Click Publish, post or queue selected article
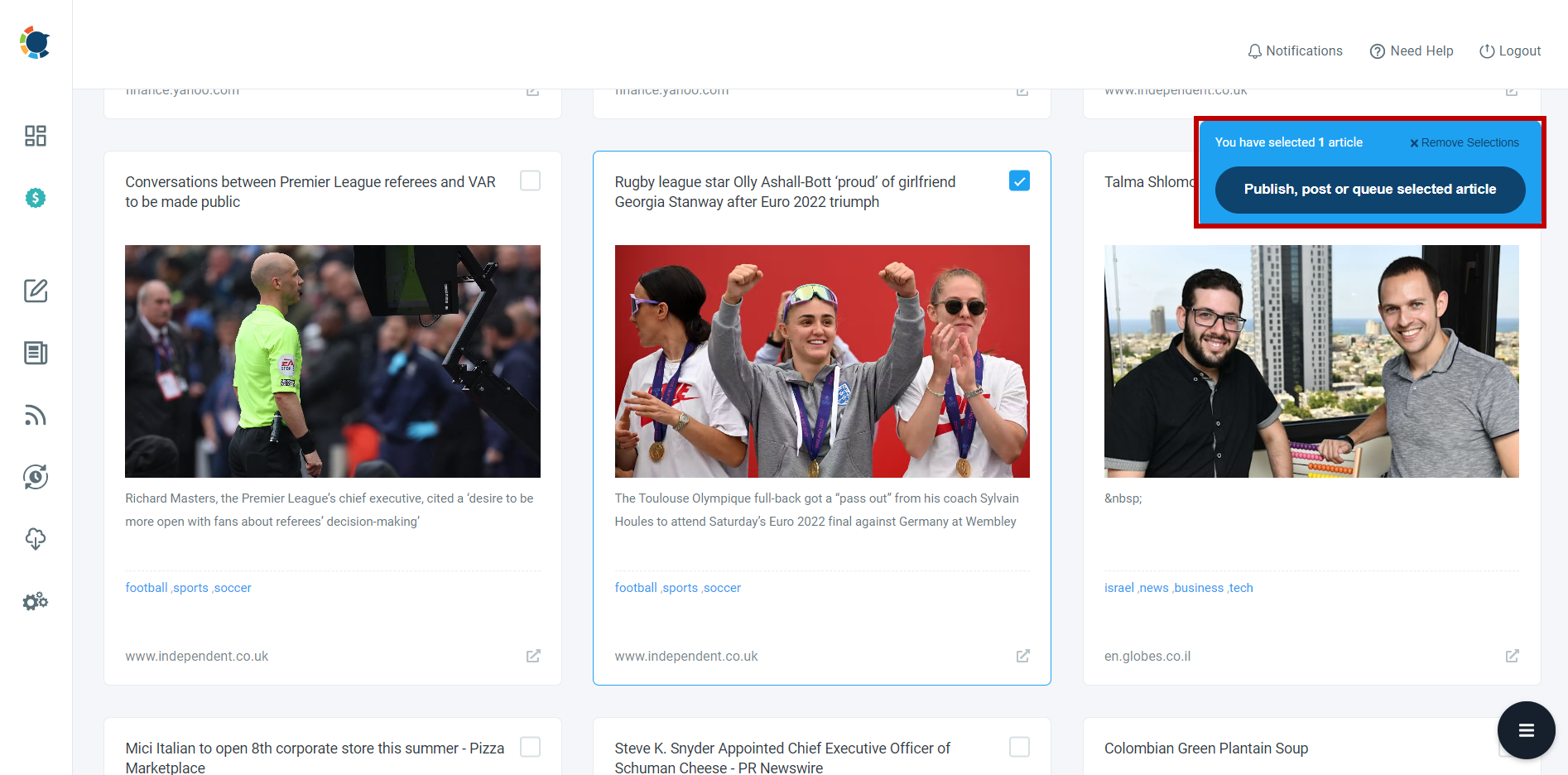The width and height of the screenshot is (1568, 775). coord(1370,190)
